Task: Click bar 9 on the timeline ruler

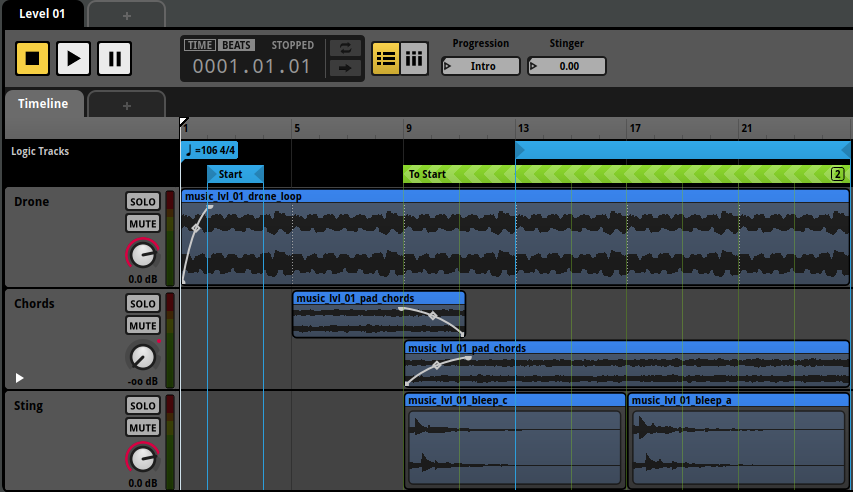Action: pyautogui.click(x=409, y=128)
